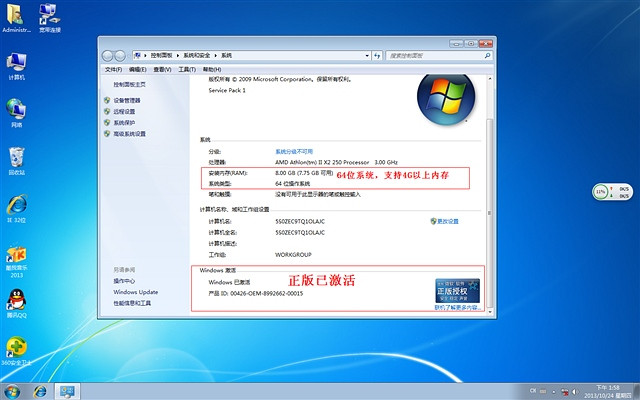The height and width of the screenshot is (400, 640).
Task: Select the System window taskbar button
Action: [67, 391]
